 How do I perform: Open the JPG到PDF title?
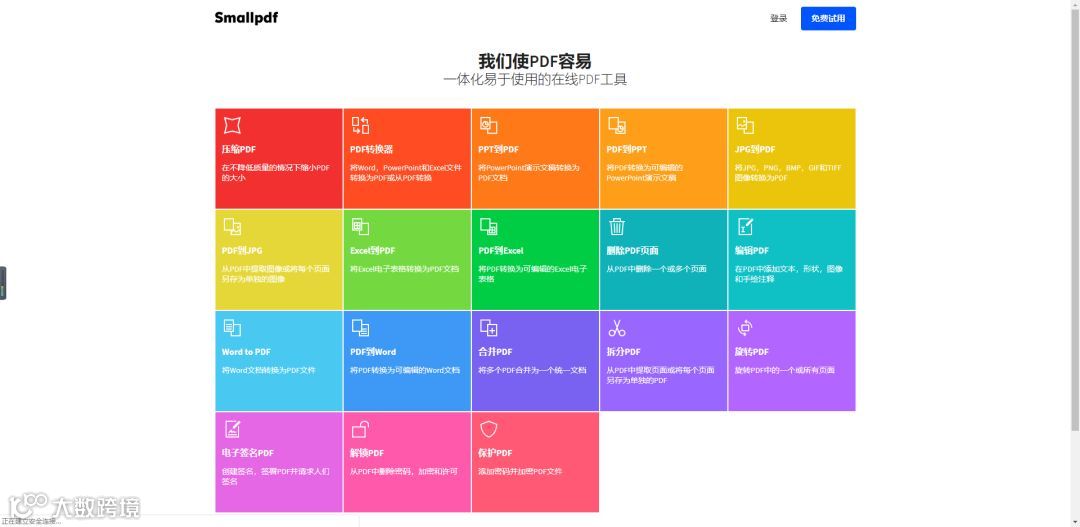(755, 149)
